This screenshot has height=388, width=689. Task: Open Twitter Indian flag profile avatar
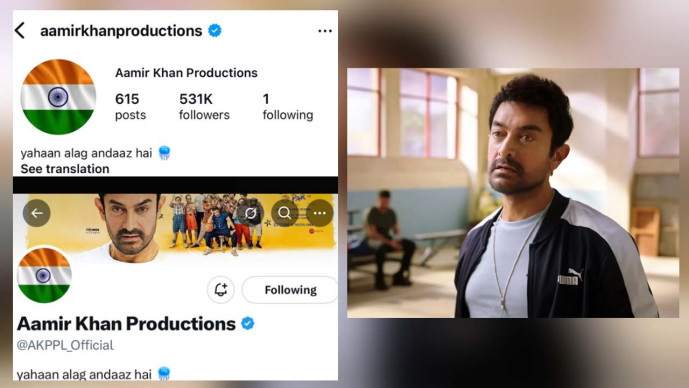coord(44,276)
